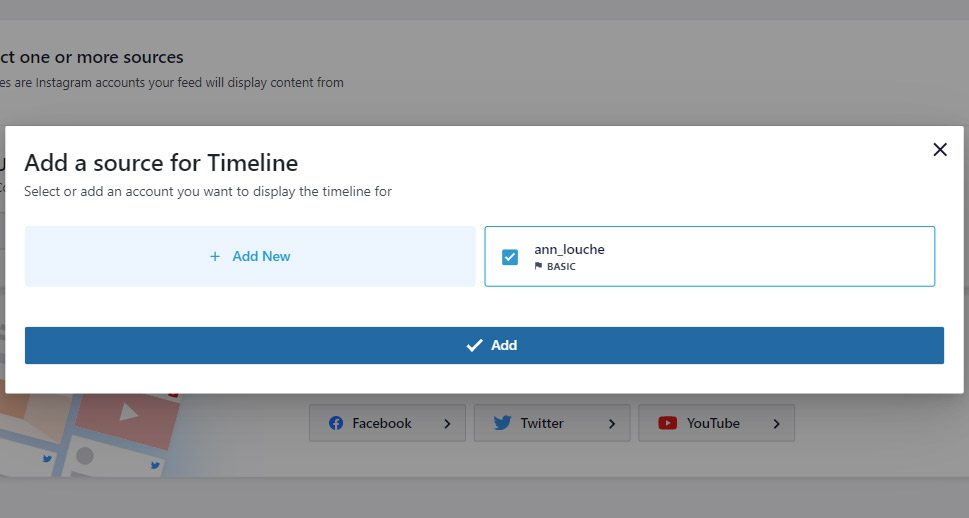Open the Facebook feed option
Screen dimensions: 969x518
pyautogui.click(x=387, y=423)
